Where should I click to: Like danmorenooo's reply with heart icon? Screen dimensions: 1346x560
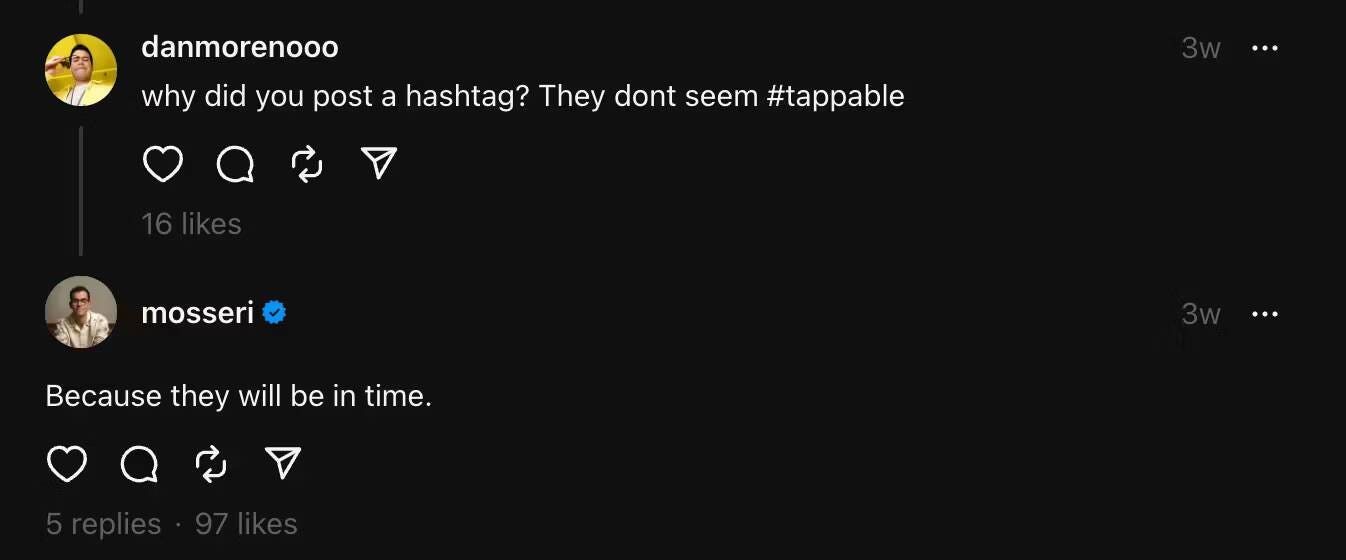tap(163, 164)
